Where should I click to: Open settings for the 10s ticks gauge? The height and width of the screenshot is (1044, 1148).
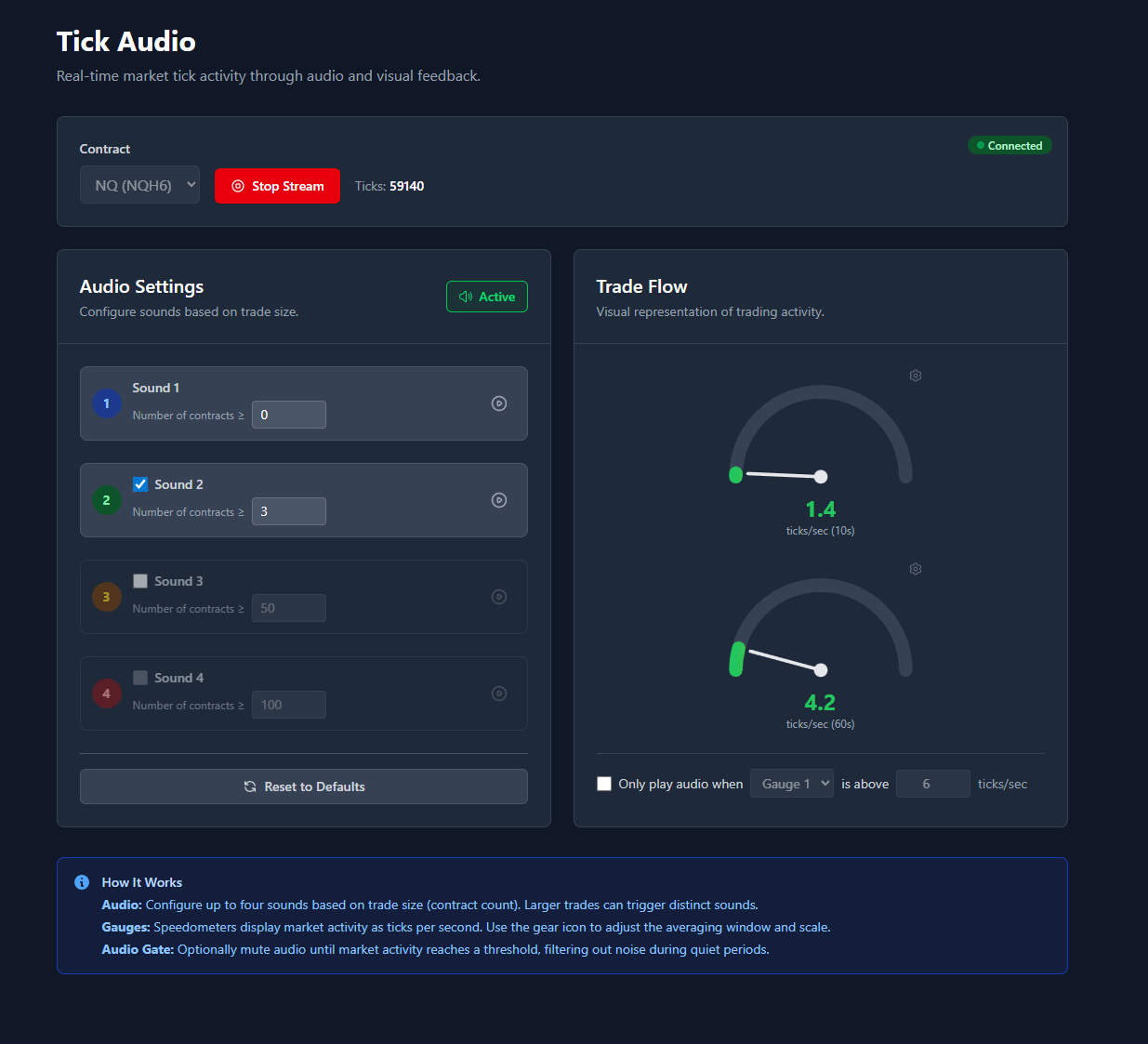point(915,375)
